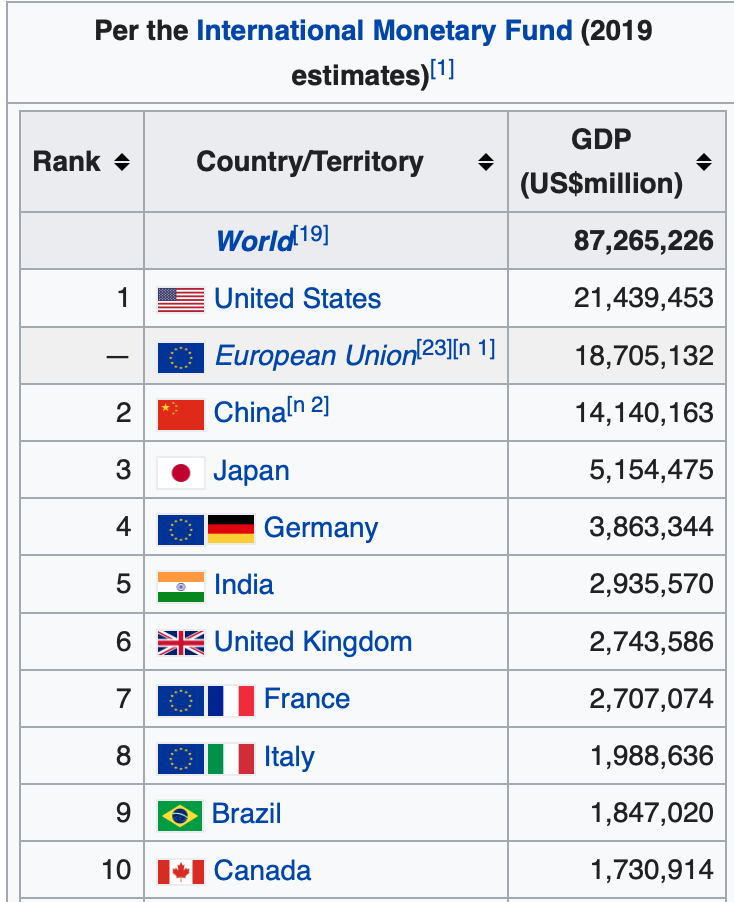Click the European Union flag icon
This screenshot has height=902, width=734.
(181, 357)
